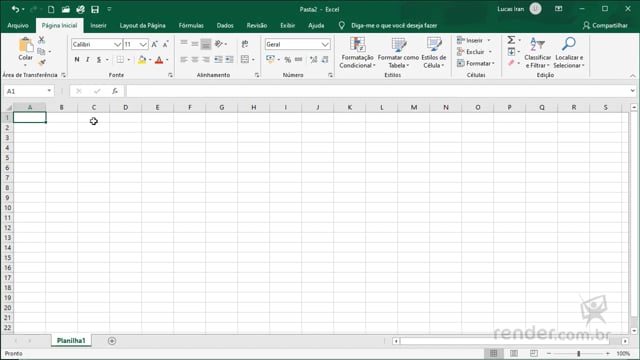Activate the Format Painter brush
This screenshot has height=360, width=640.
tap(41, 62)
